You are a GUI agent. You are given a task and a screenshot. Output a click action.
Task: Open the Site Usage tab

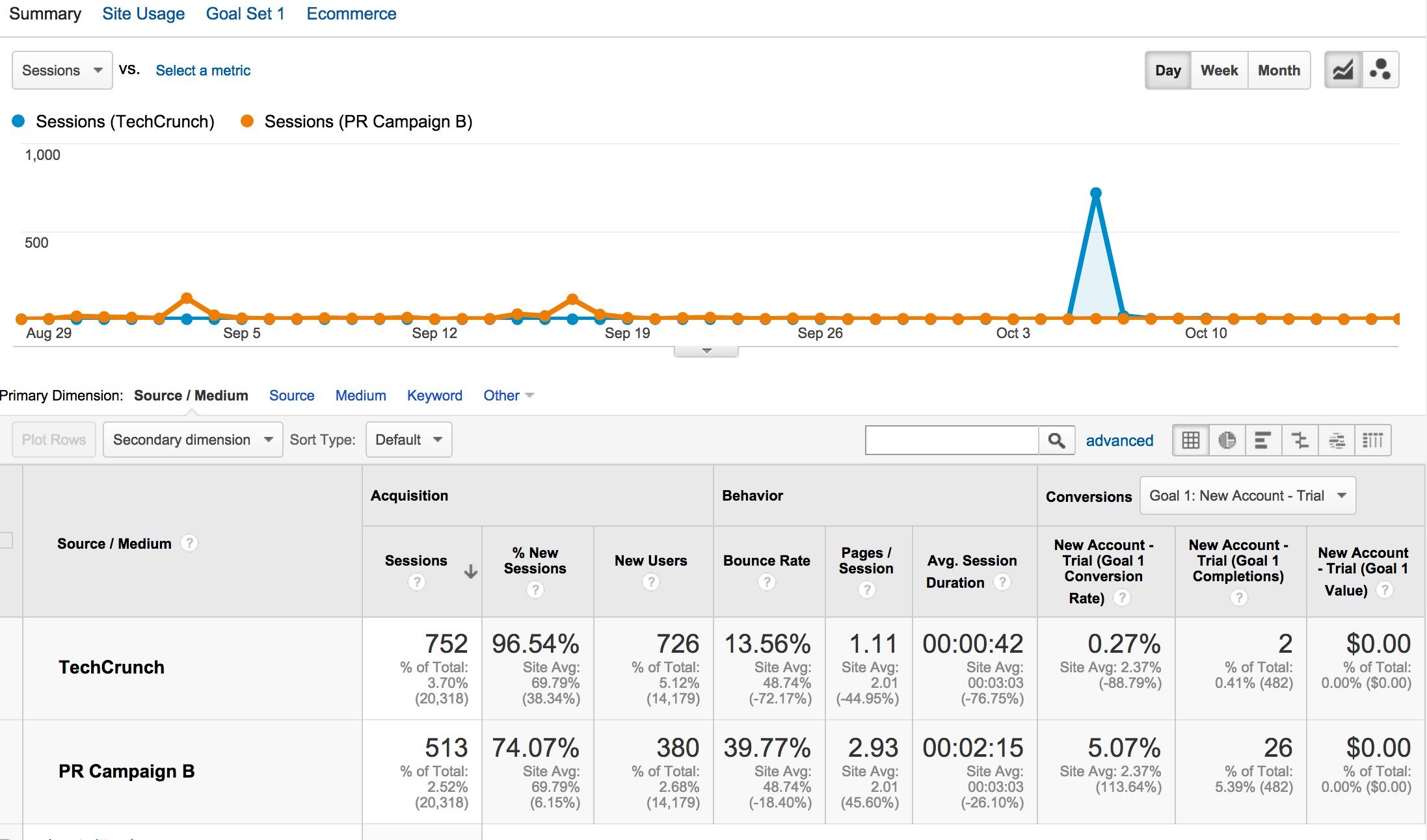click(143, 13)
